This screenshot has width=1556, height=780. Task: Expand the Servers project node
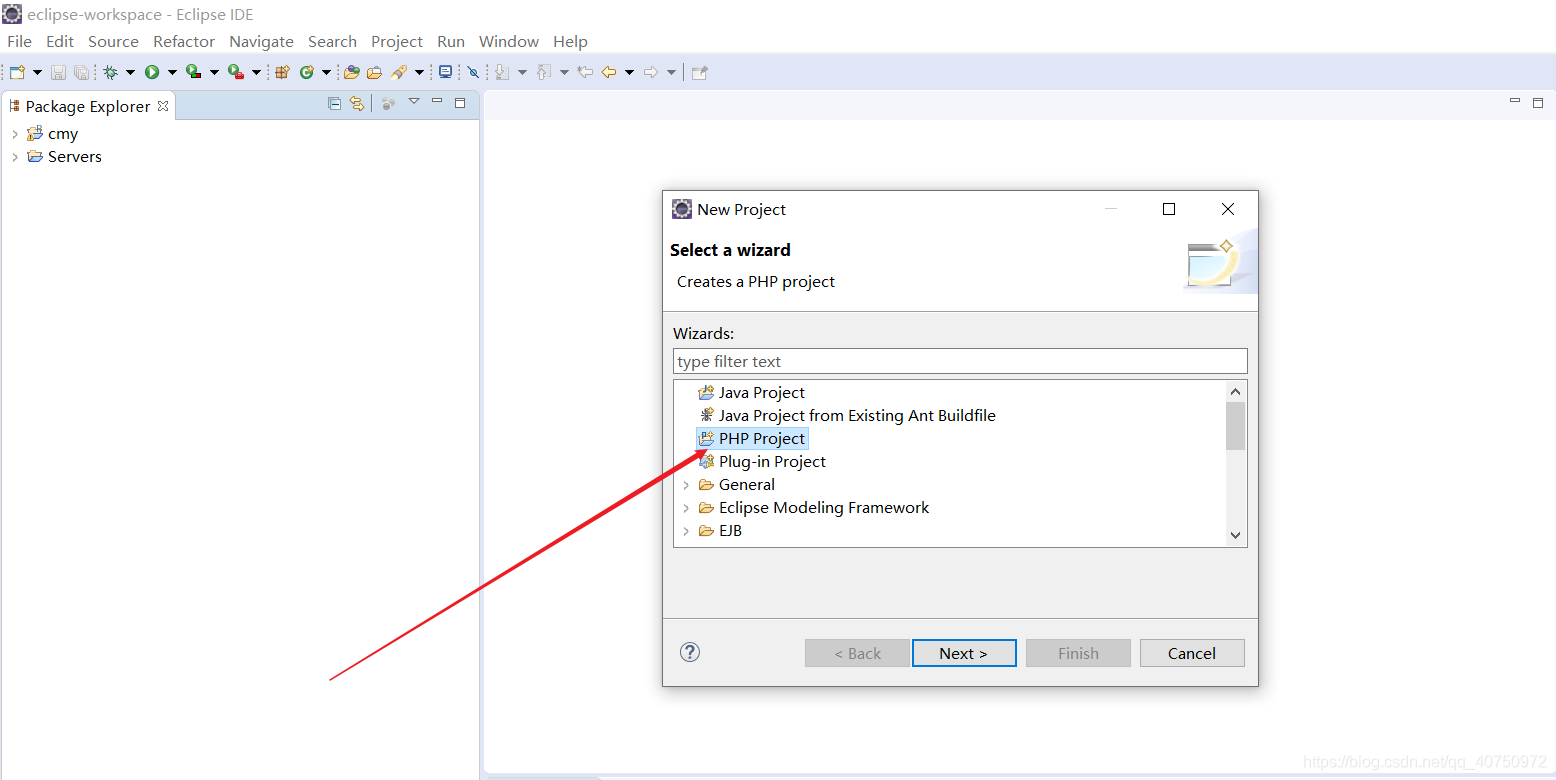(x=14, y=157)
